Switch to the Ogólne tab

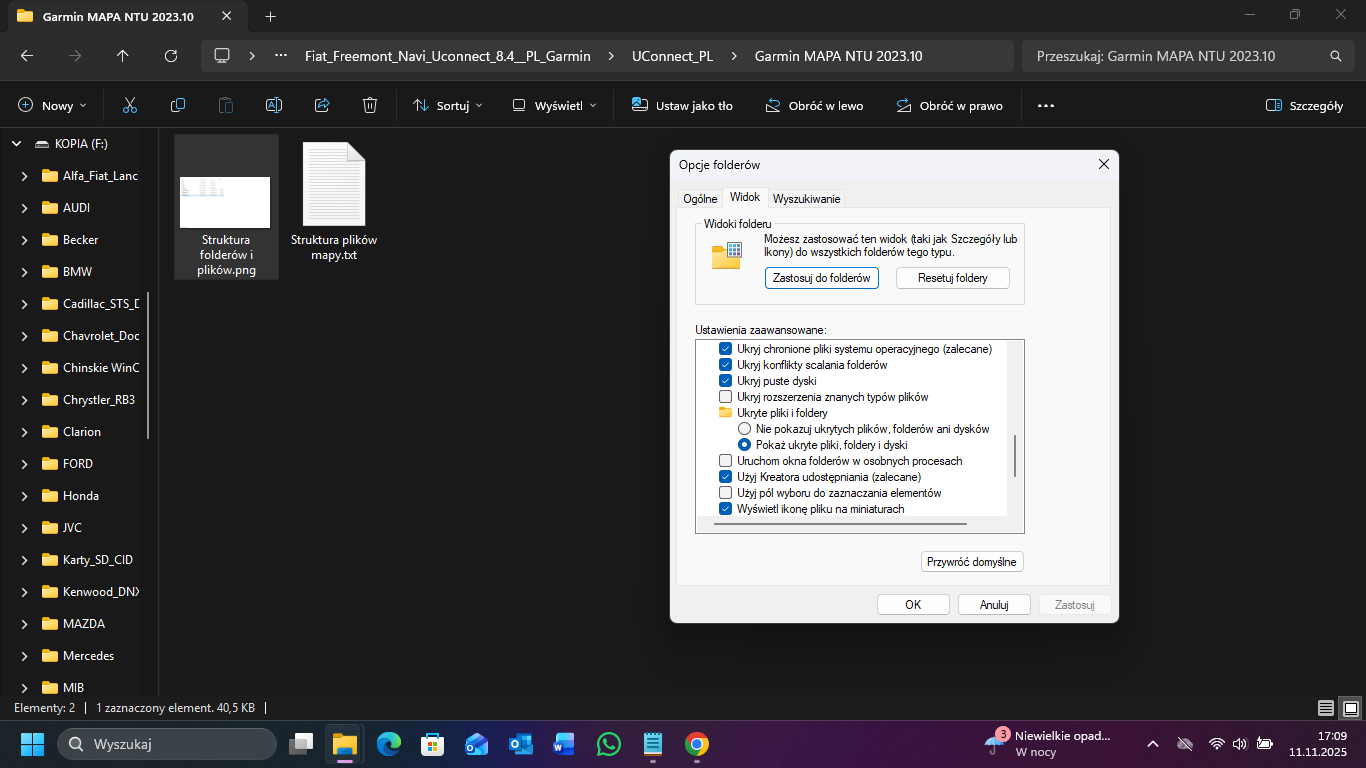(700, 199)
